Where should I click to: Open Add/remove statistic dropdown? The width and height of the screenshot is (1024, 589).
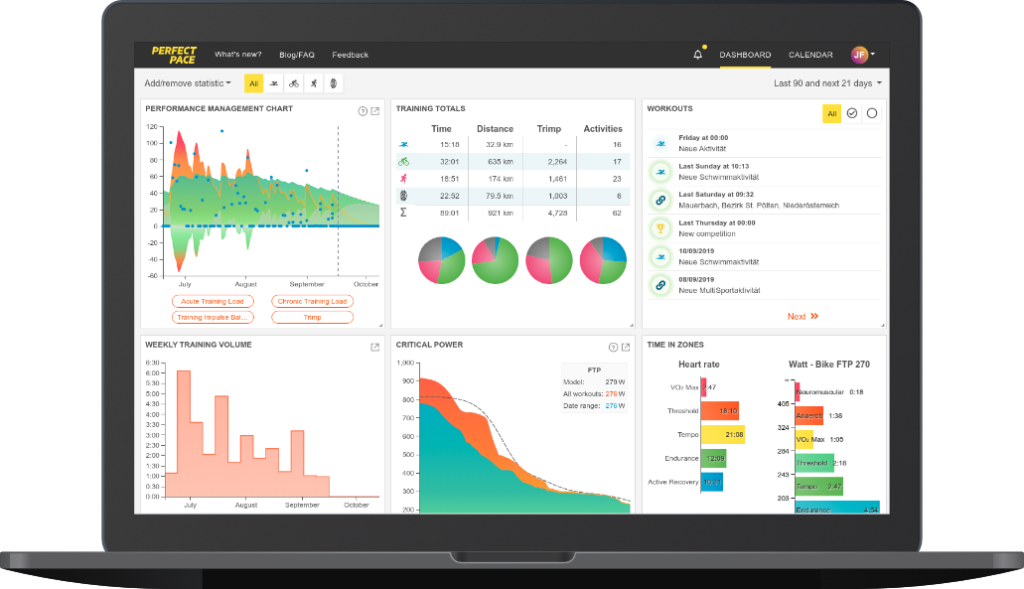188,84
